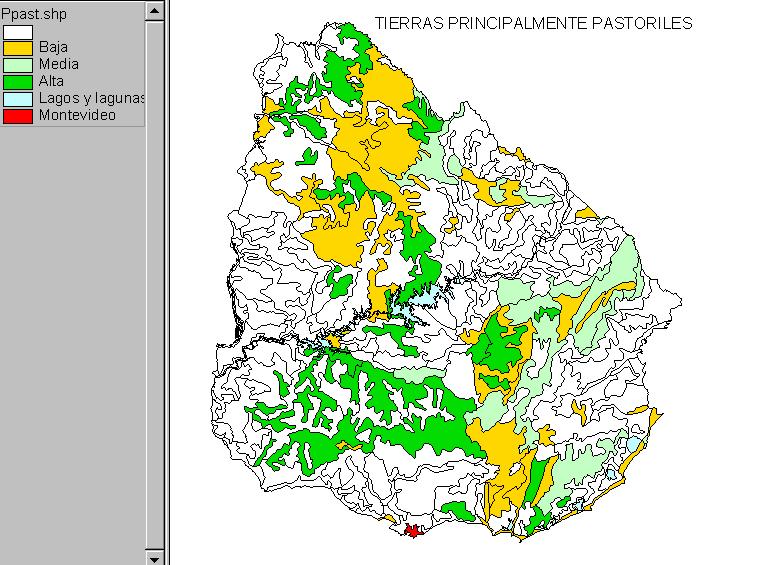Click the map title Tierras Principalmente Pastoriles
Image resolution: width=781 pixels, height=565 pixels.
point(533,23)
